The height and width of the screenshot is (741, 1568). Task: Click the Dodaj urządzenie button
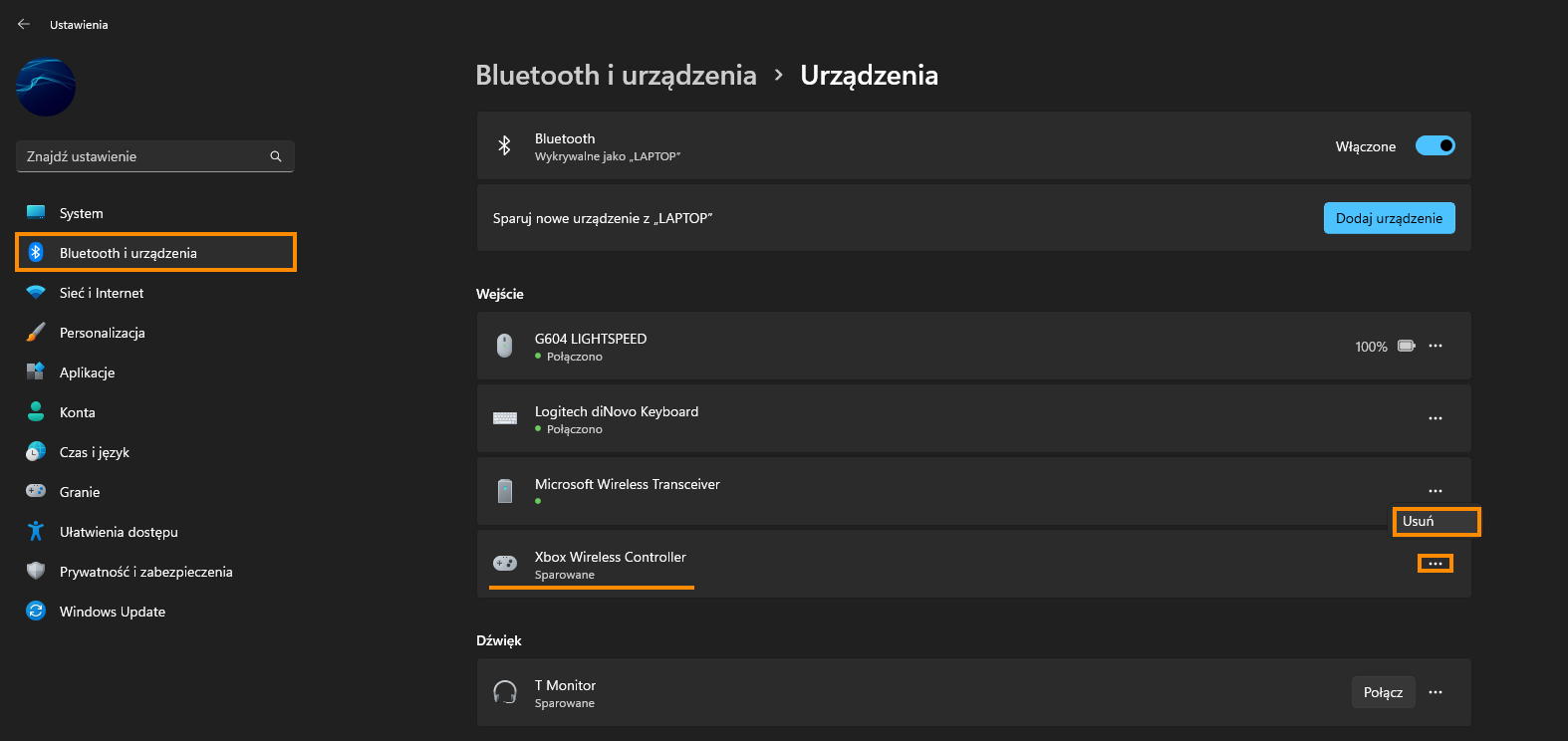click(x=1390, y=218)
